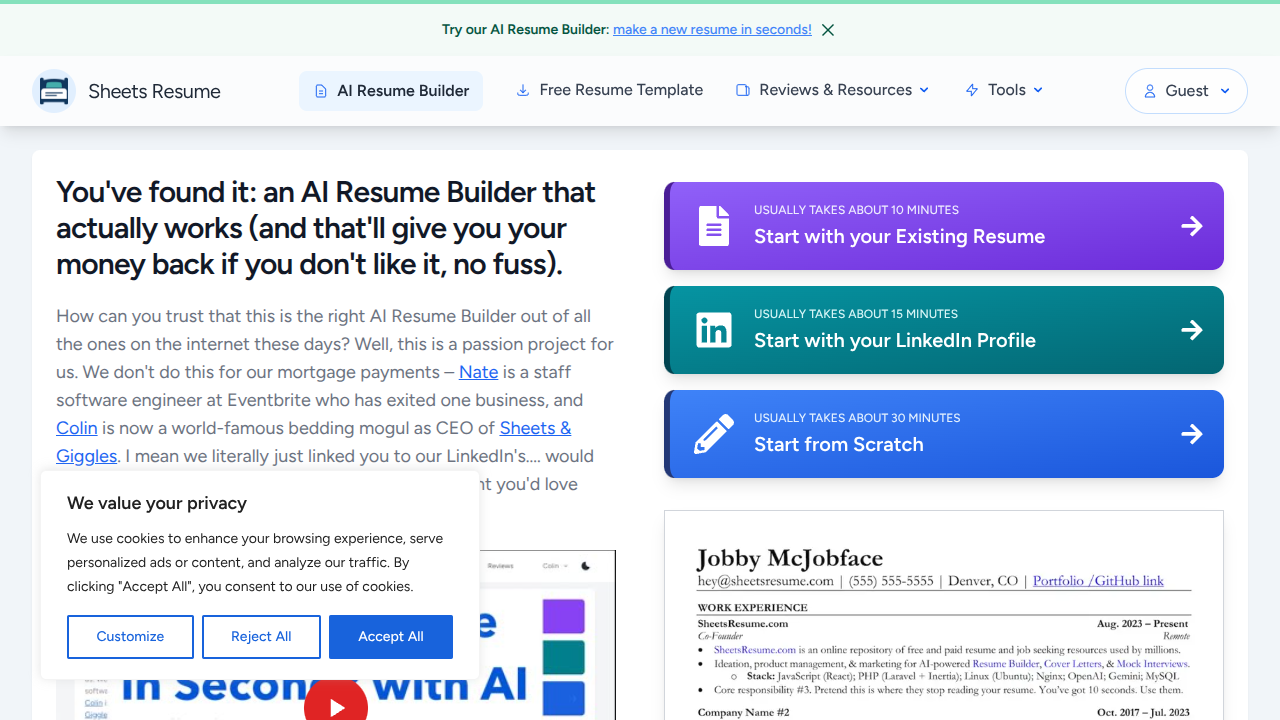Select Free Resume Template in the navigation
This screenshot has height=720, width=1280.
pyautogui.click(x=608, y=90)
